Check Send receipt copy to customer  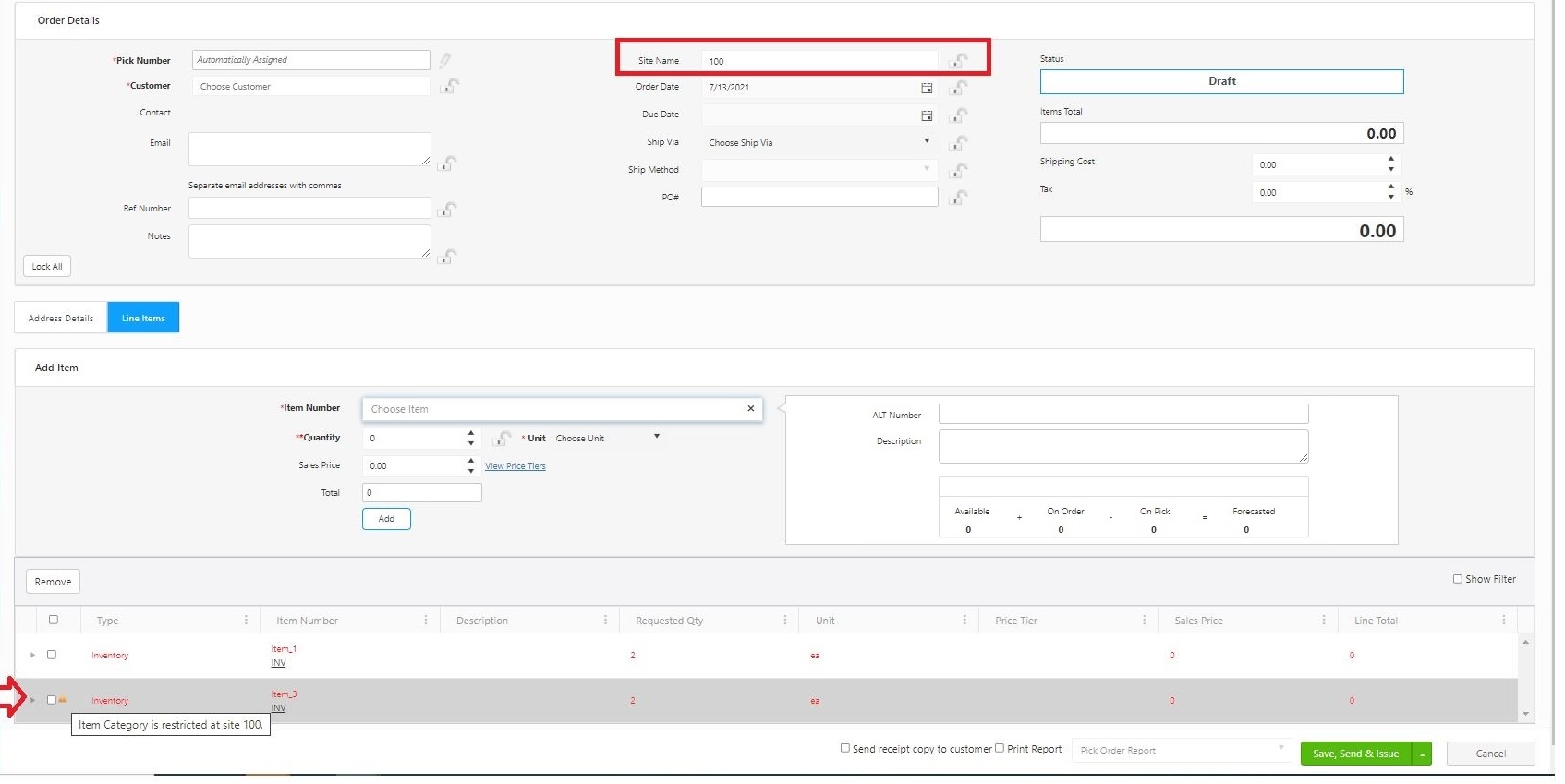point(844,749)
